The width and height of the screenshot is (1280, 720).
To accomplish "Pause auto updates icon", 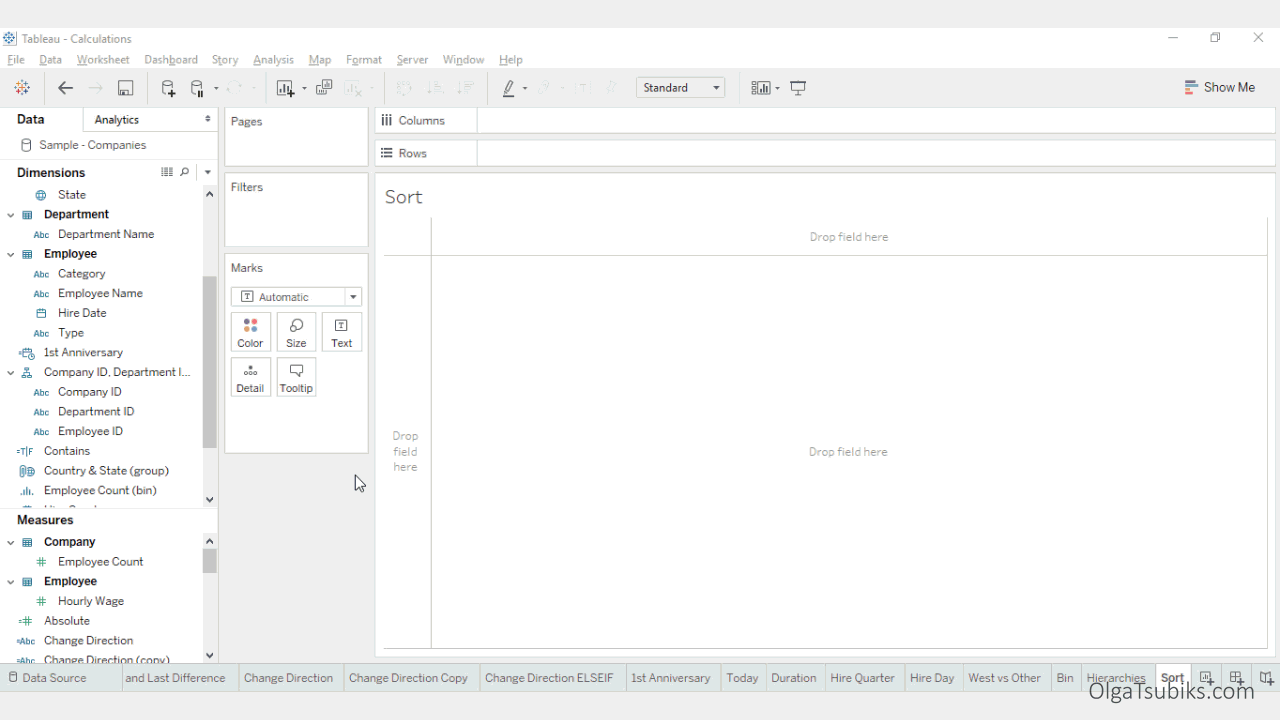I will 197,88.
